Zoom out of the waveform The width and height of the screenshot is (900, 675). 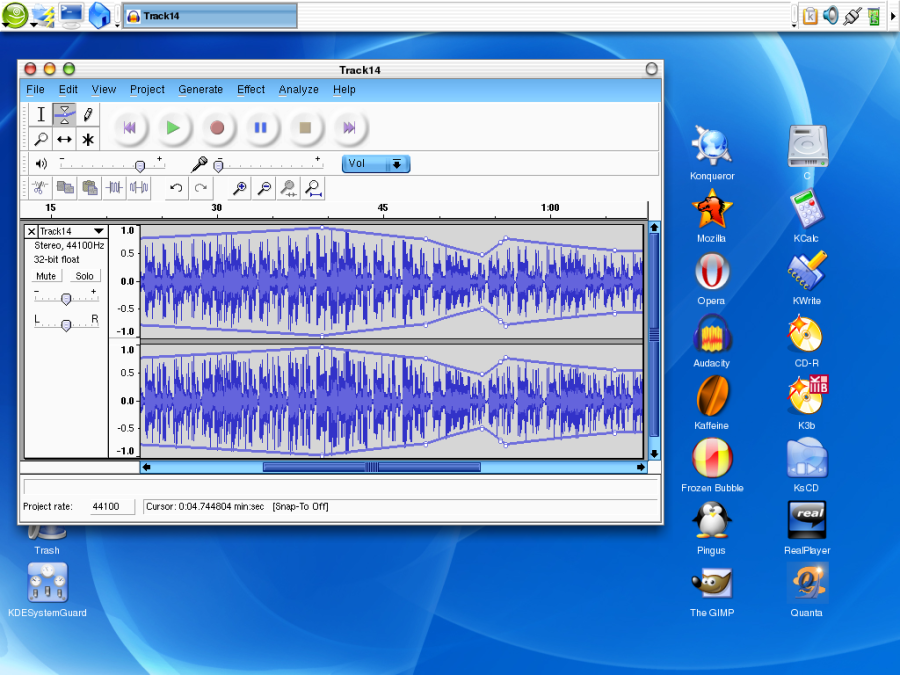264,188
